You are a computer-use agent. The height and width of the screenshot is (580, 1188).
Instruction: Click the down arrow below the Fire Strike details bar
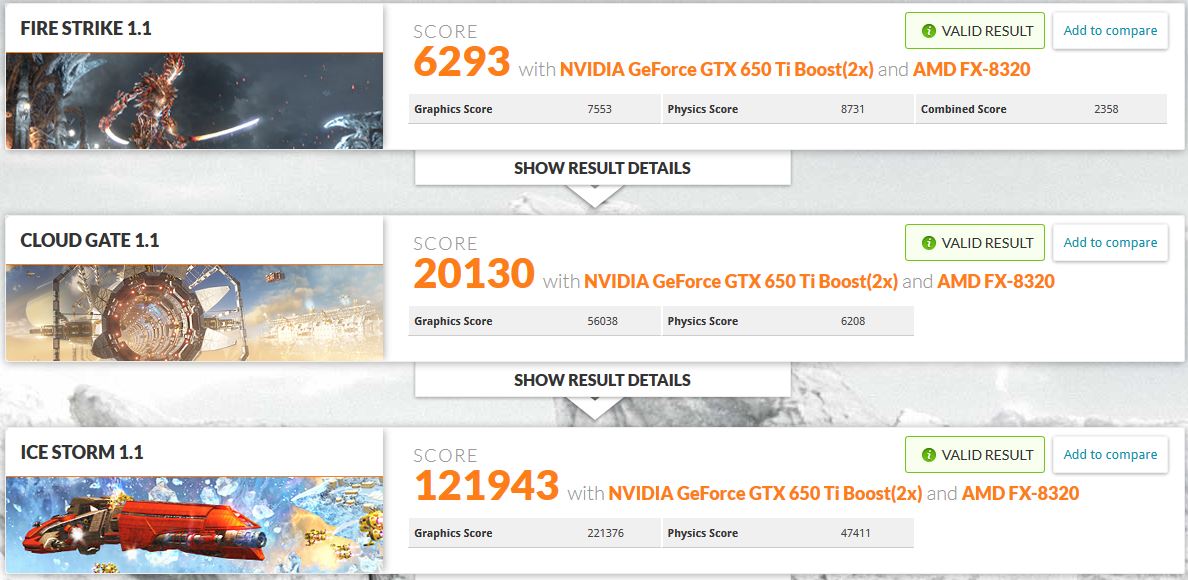[x=595, y=195]
